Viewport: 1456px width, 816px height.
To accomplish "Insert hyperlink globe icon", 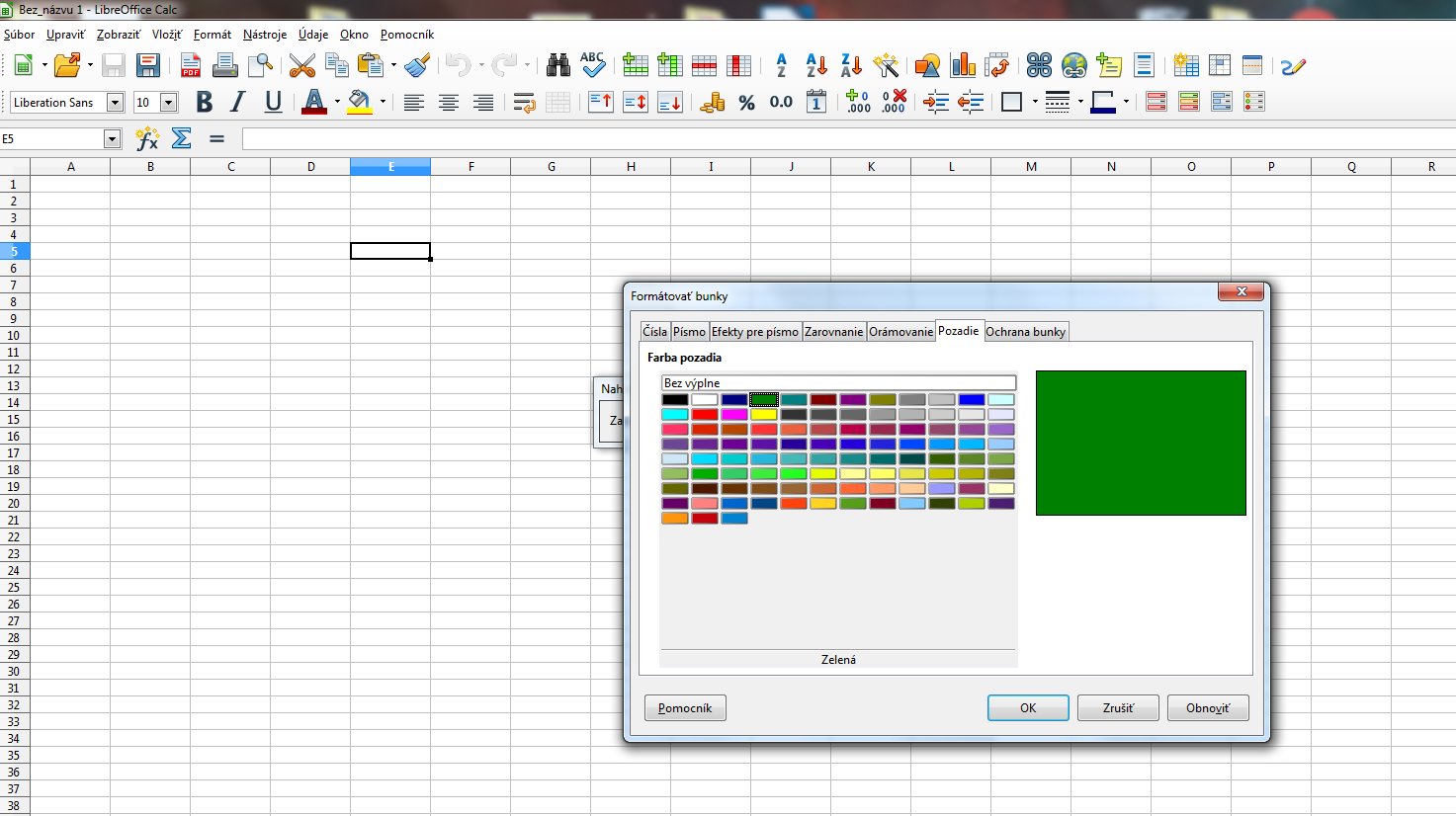I will click(x=1074, y=66).
